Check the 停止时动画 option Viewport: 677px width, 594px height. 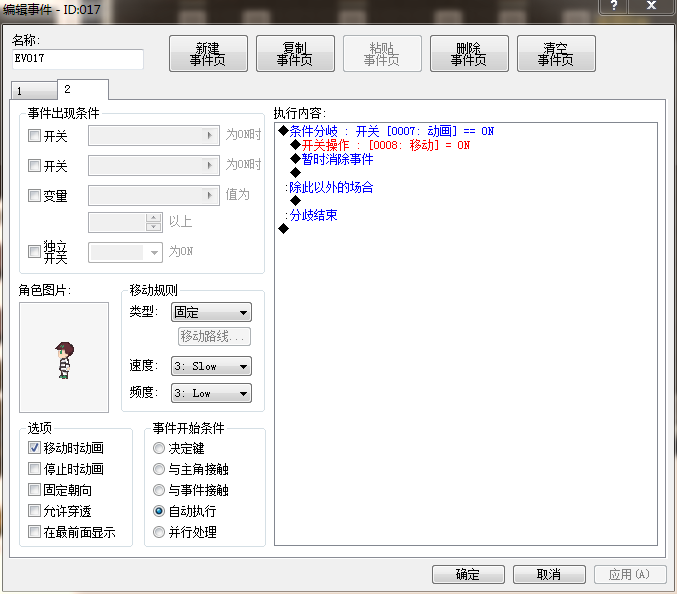coord(34,469)
